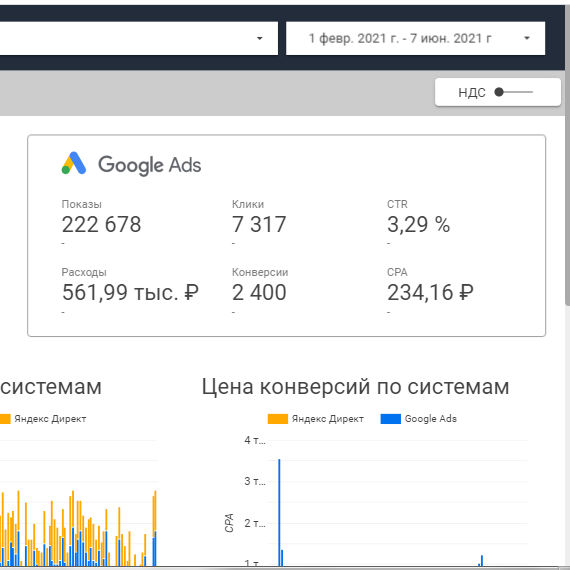Click the 2 т... axis tick label
The width and height of the screenshot is (570, 570).
(255, 523)
